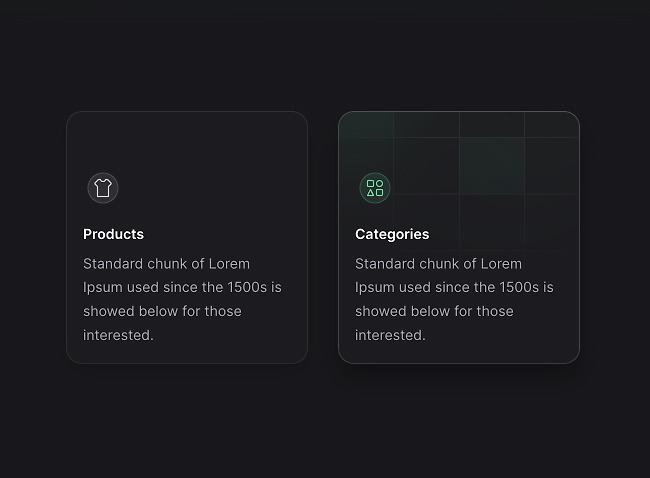
Task: Click the circle shape inside Categories icon
Action: pyautogui.click(x=379, y=183)
